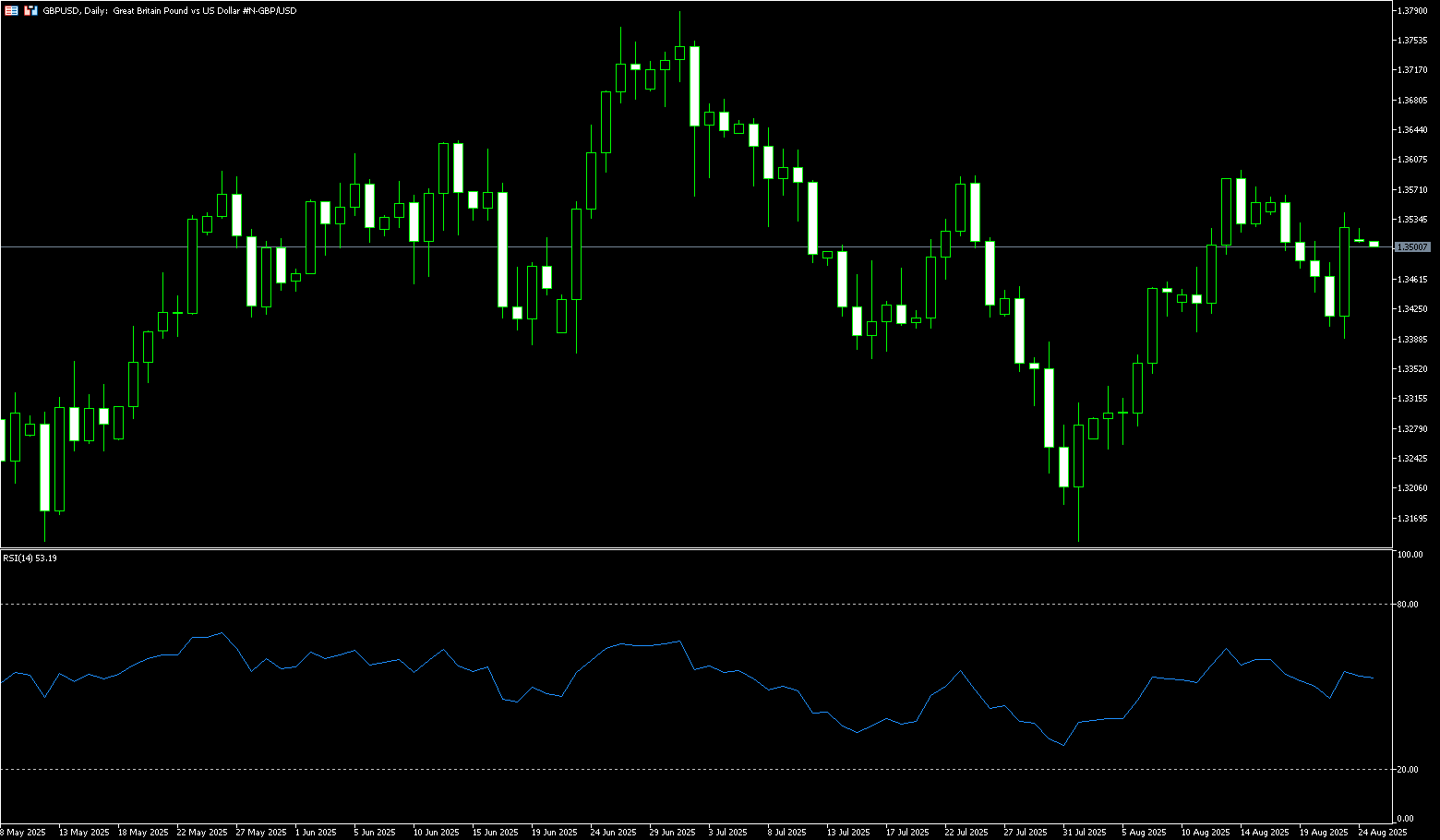Click the 1.32425 price scale label

pos(1413,459)
